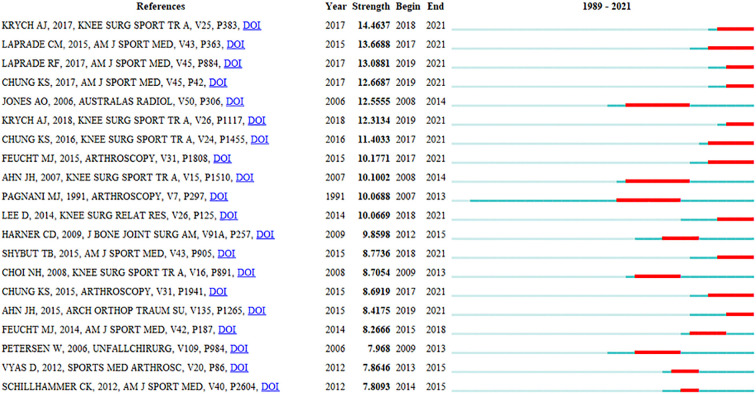Click red burst bar in JONES AO 2006 row
Viewport: 756px width, 394px height.
(658, 105)
